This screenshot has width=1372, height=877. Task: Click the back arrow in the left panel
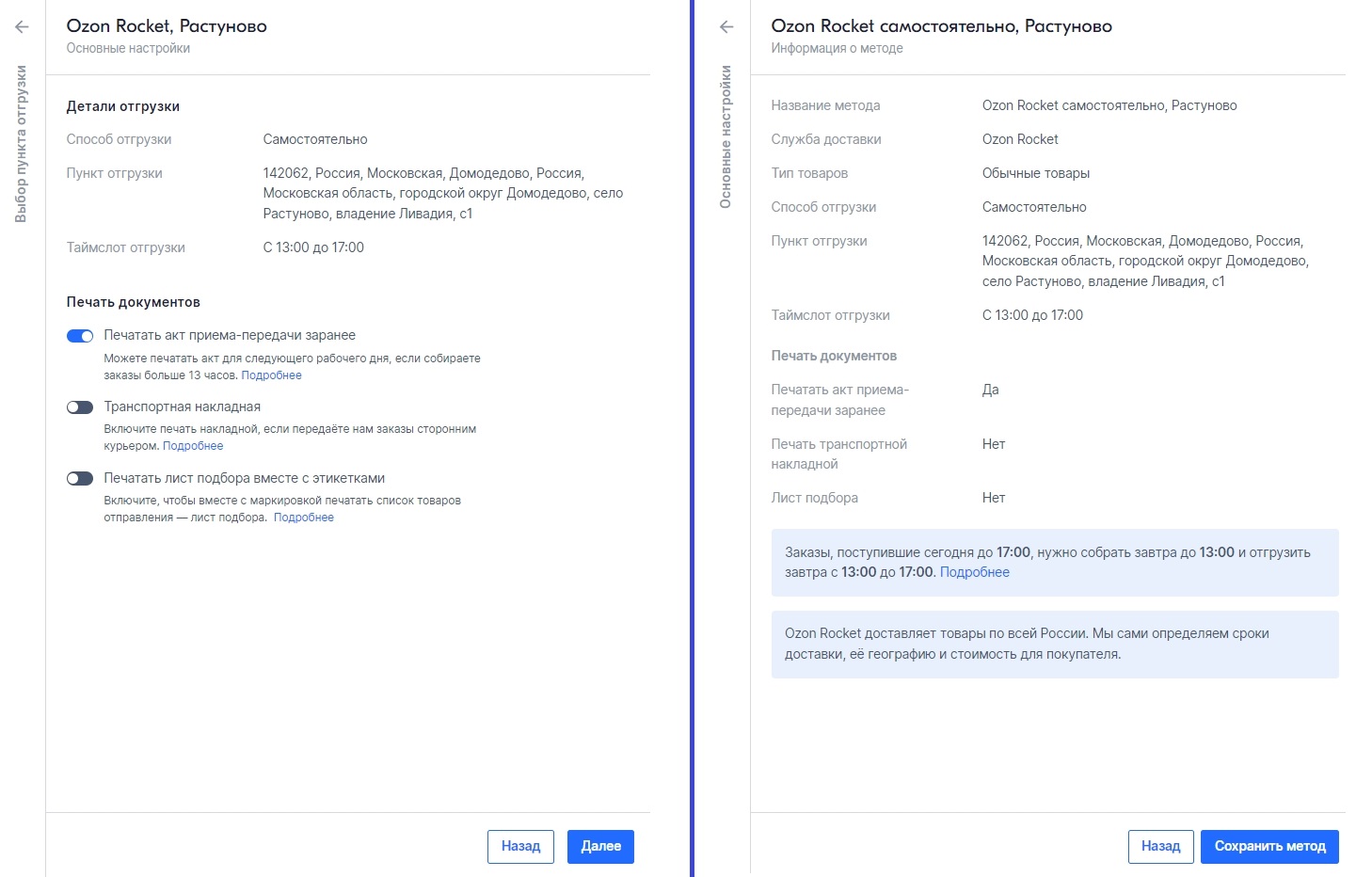22,27
